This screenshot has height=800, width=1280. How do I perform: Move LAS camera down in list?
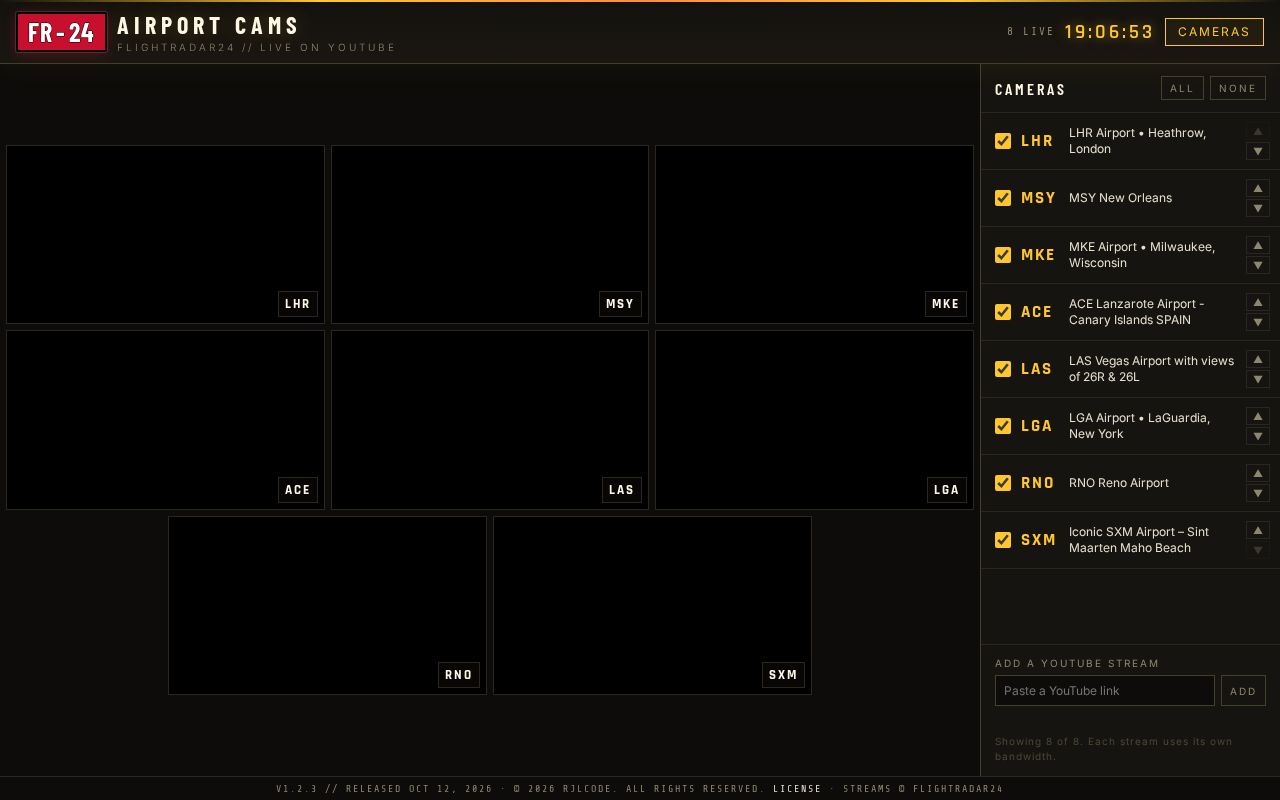[x=1258, y=379]
